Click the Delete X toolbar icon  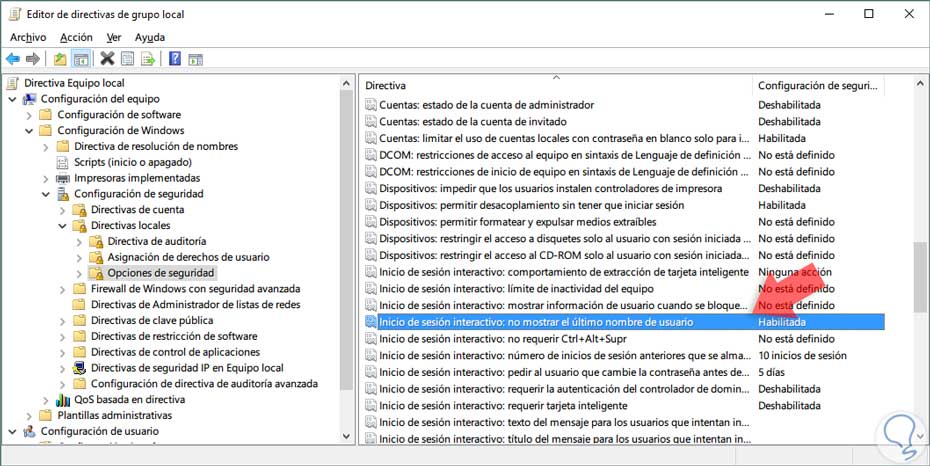click(107, 58)
